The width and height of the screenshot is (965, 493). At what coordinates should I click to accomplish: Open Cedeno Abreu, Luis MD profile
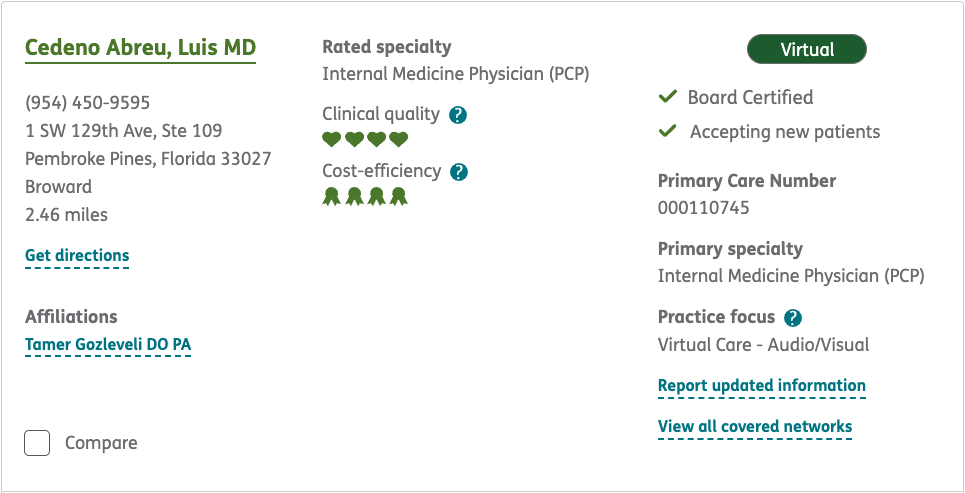coord(140,48)
